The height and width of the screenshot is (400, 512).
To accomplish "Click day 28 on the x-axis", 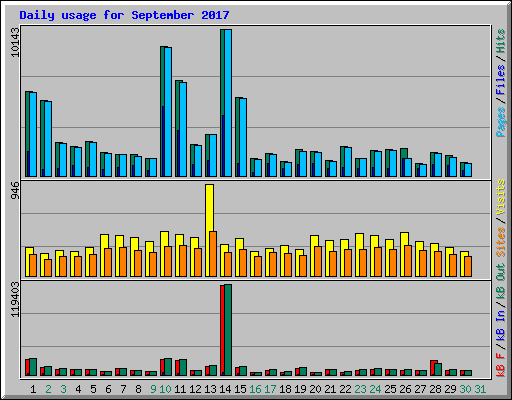I will [435, 389].
